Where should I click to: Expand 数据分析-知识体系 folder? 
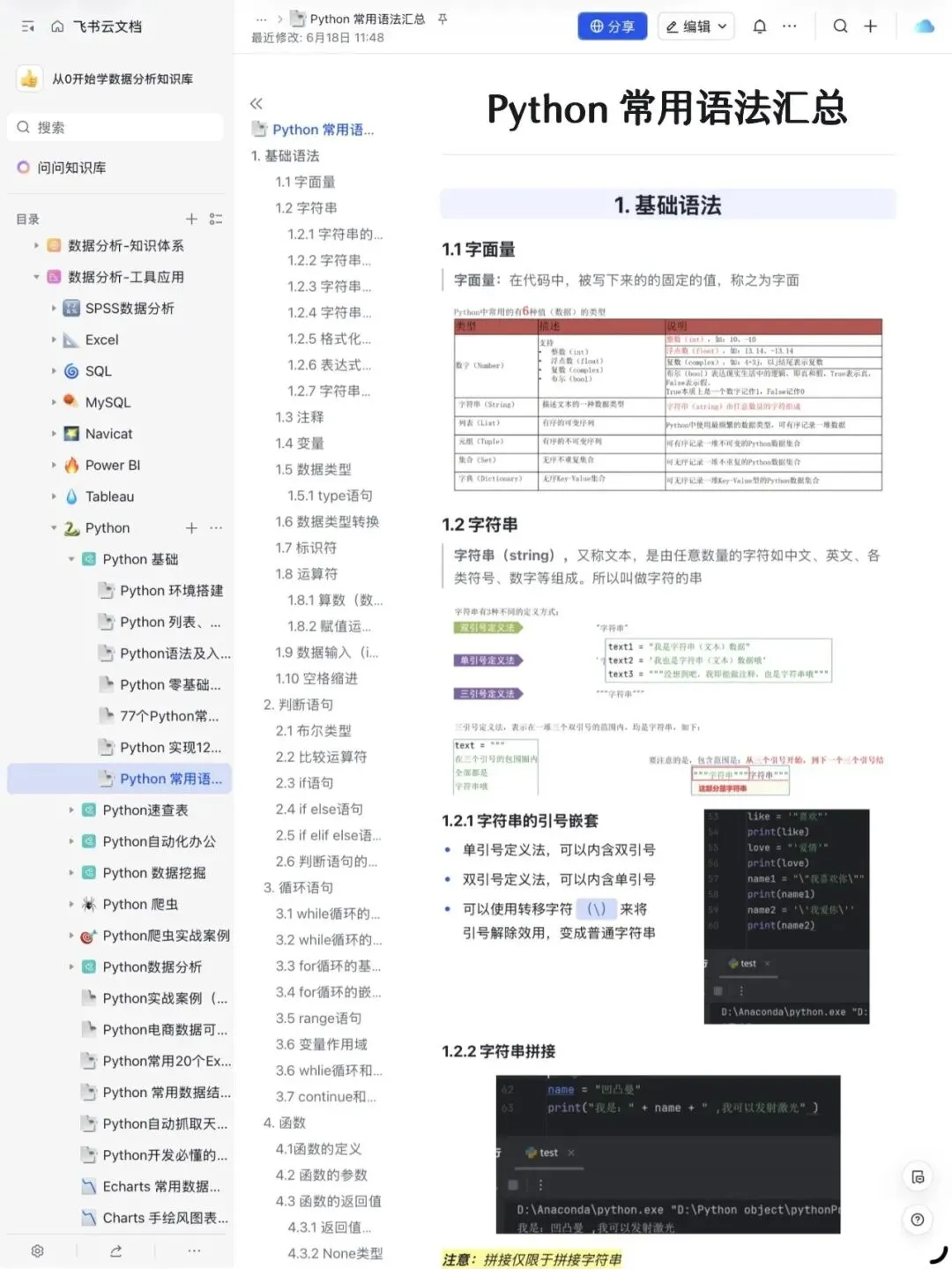(36, 245)
